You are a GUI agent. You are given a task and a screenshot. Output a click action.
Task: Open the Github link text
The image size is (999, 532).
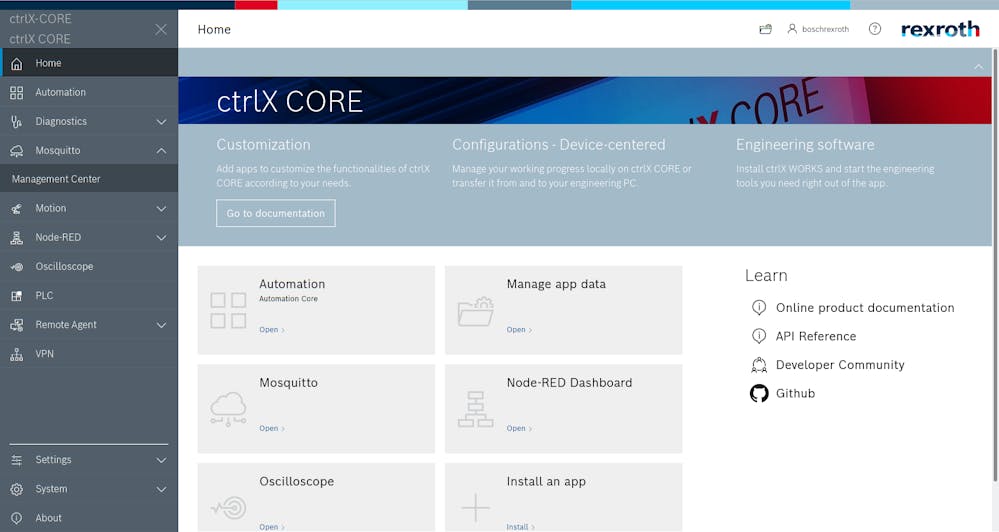[795, 393]
